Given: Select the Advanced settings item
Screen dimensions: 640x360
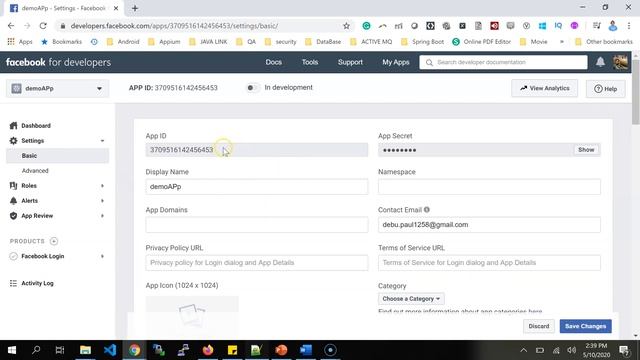Looking at the screenshot, I should pos(35,171).
